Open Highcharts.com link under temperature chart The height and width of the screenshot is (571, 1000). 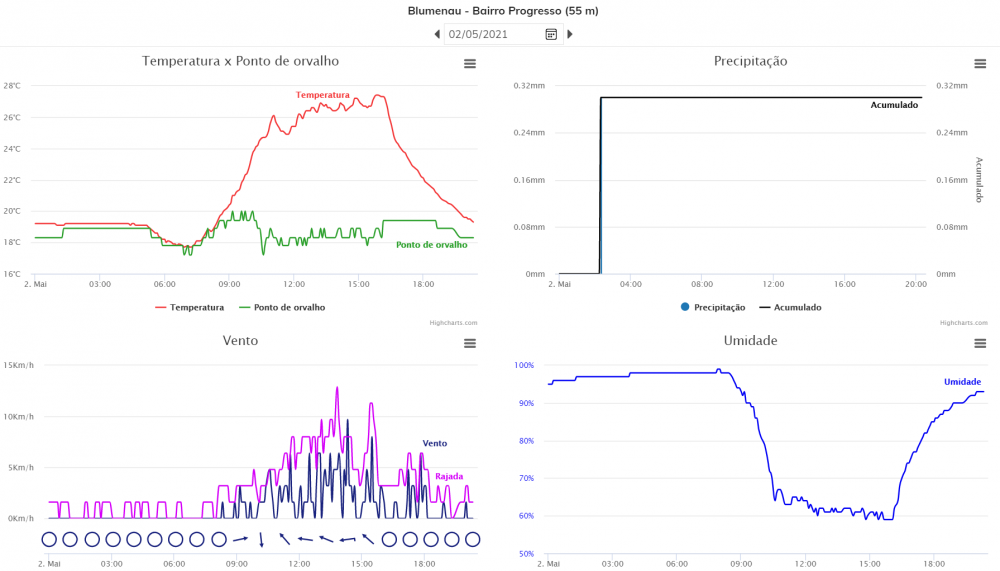pos(453,323)
